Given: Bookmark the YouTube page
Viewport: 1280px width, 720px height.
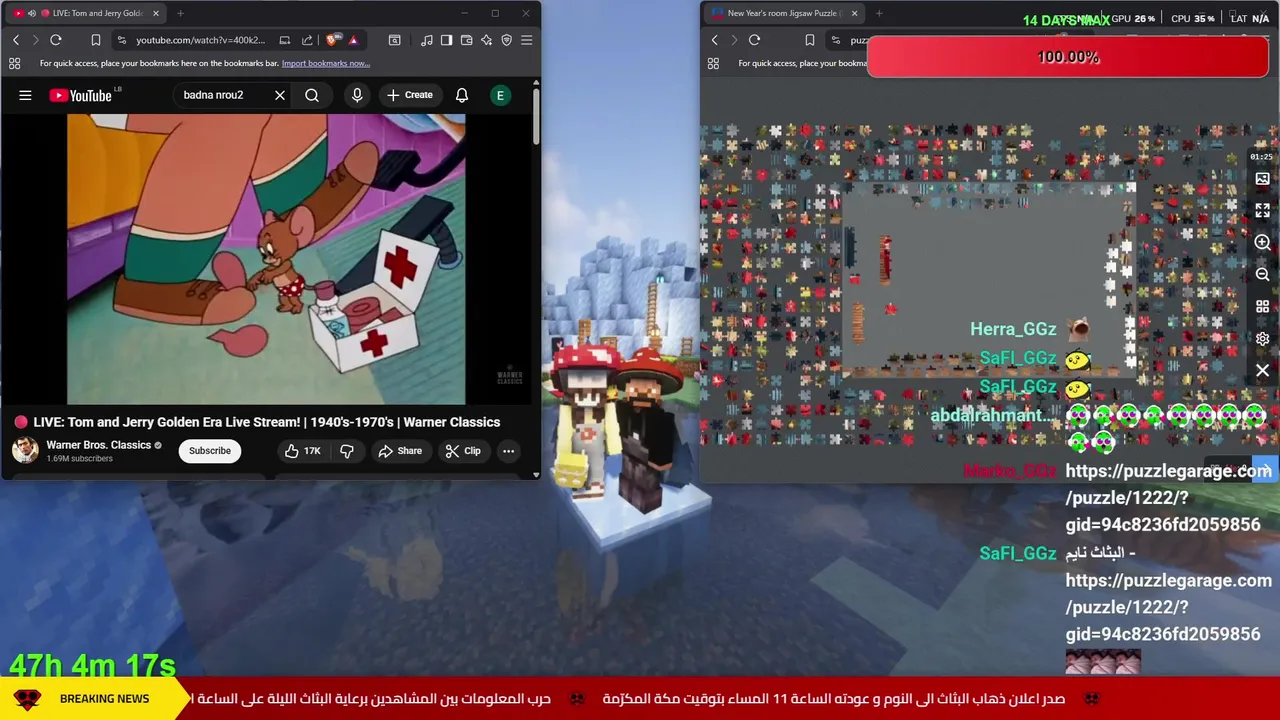Looking at the screenshot, I should tap(96, 40).
